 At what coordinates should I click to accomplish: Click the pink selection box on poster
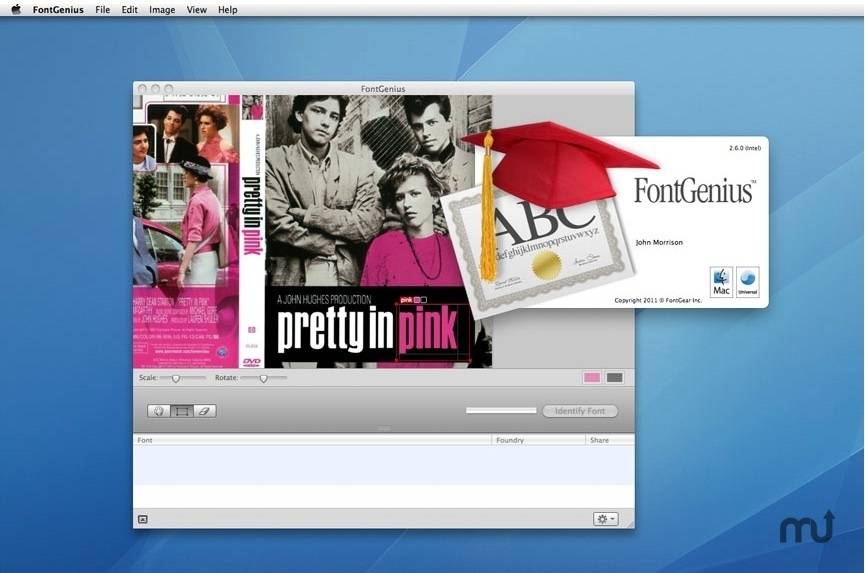pyautogui.click(x=433, y=332)
